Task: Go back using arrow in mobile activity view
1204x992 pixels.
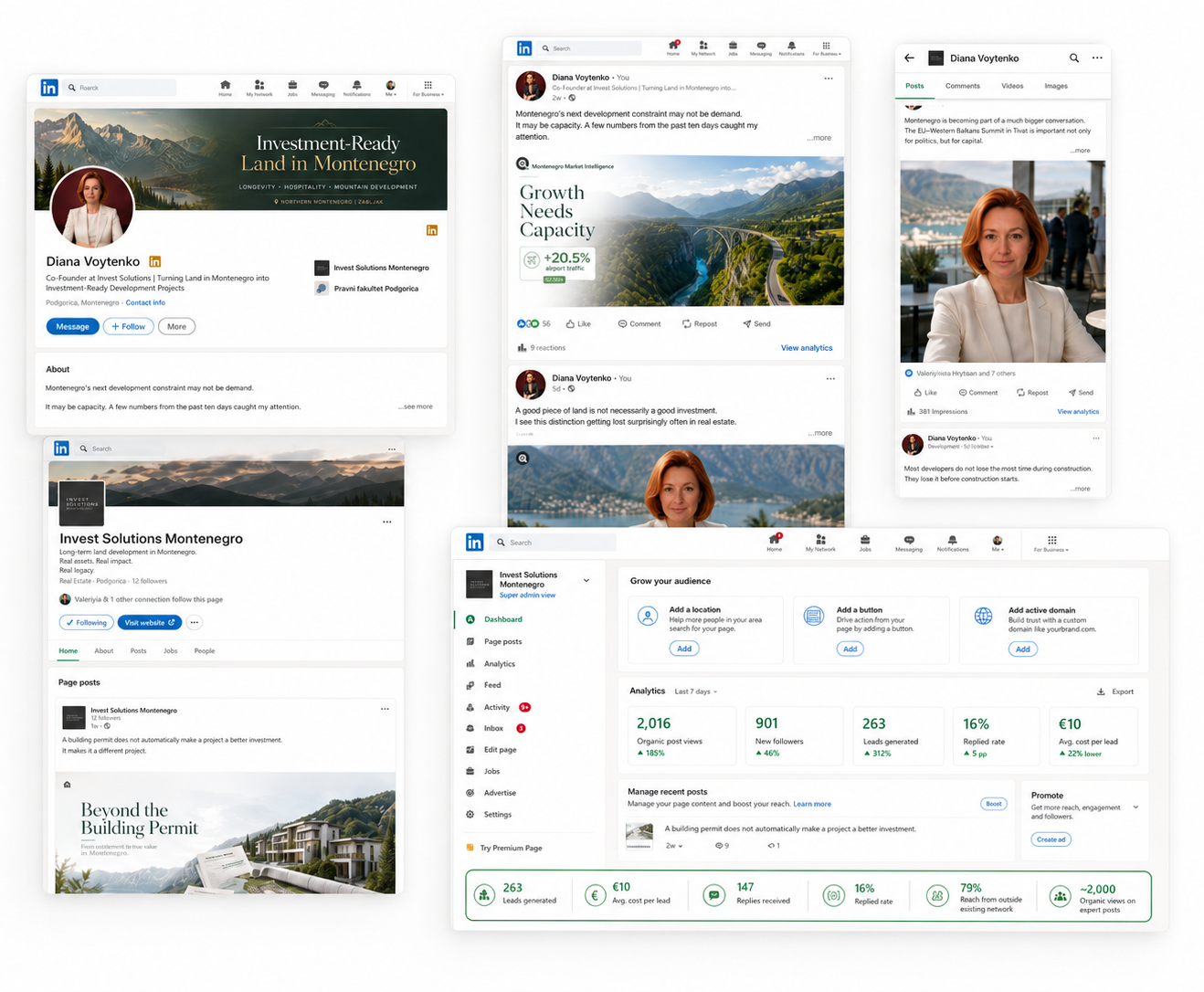Action: click(x=909, y=58)
